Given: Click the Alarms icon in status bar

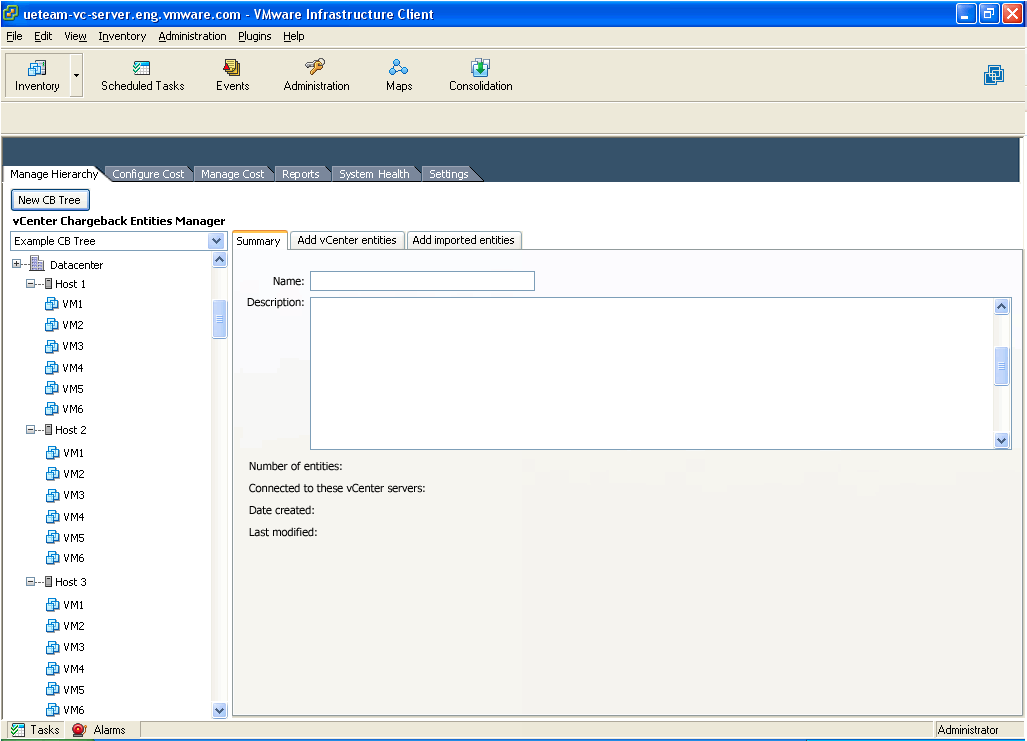Looking at the screenshot, I should (x=79, y=730).
